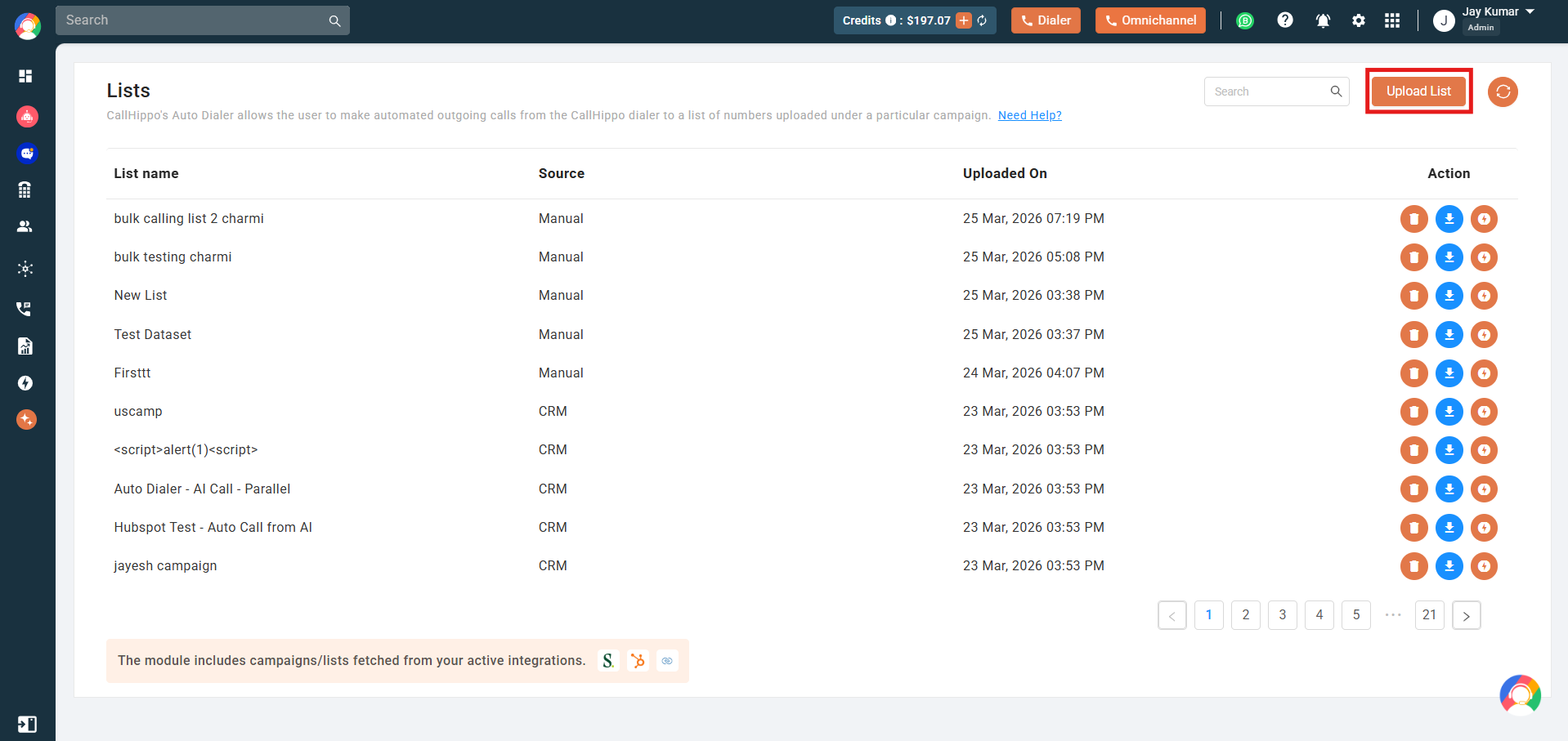Open the call logs phone sidebar icon
The width and height of the screenshot is (1568, 741).
[25, 309]
